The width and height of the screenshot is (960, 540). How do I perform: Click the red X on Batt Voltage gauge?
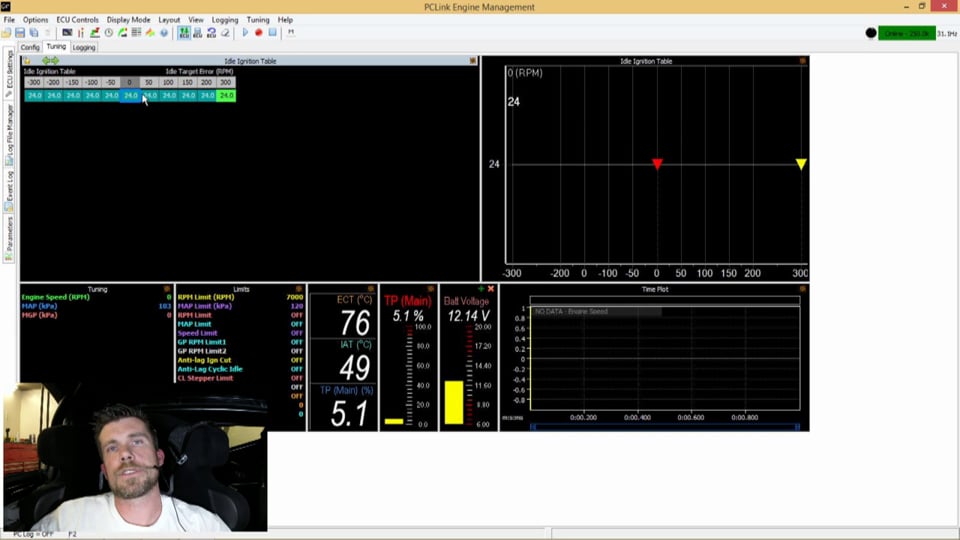pyautogui.click(x=491, y=288)
